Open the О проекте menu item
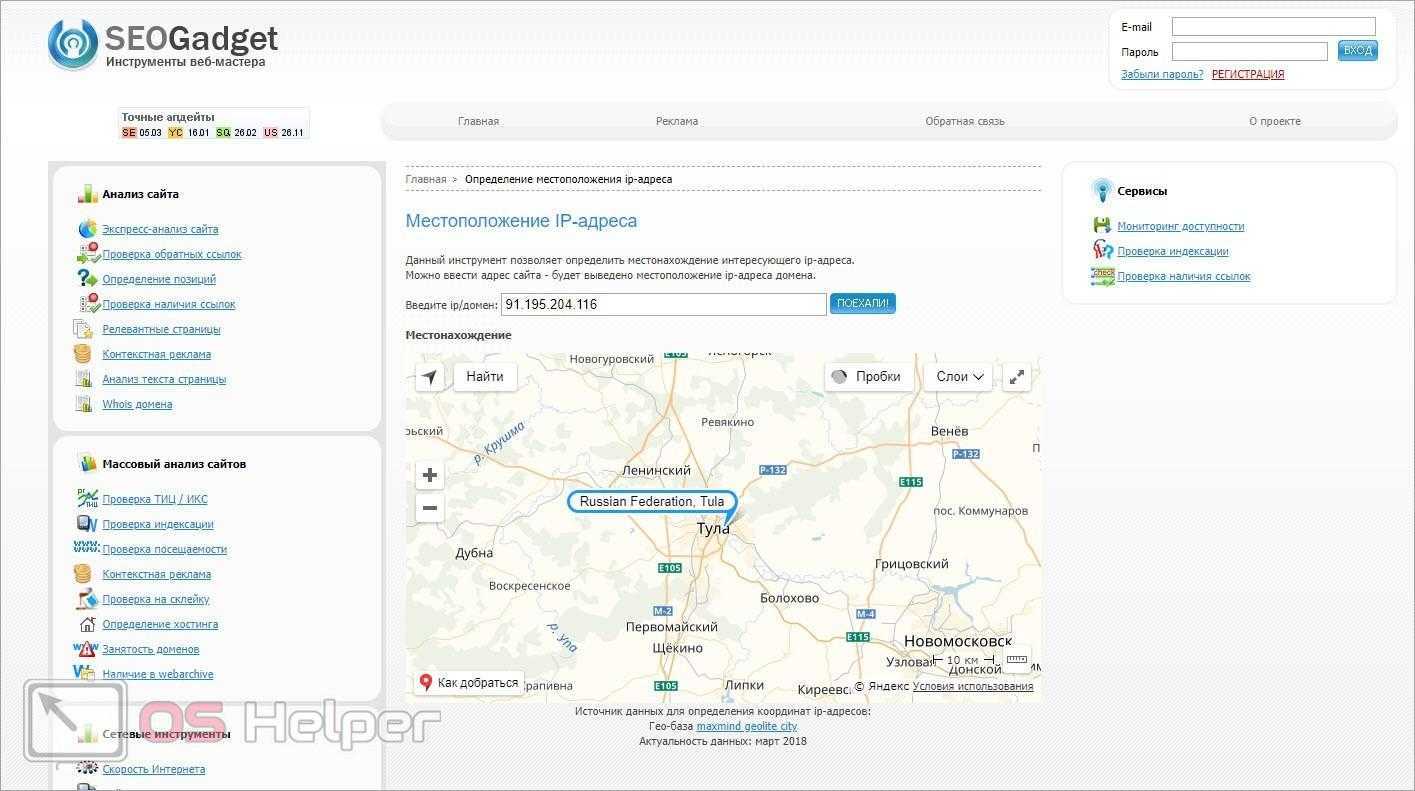Image resolution: width=1415 pixels, height=791 pixels. [1275, 121]
